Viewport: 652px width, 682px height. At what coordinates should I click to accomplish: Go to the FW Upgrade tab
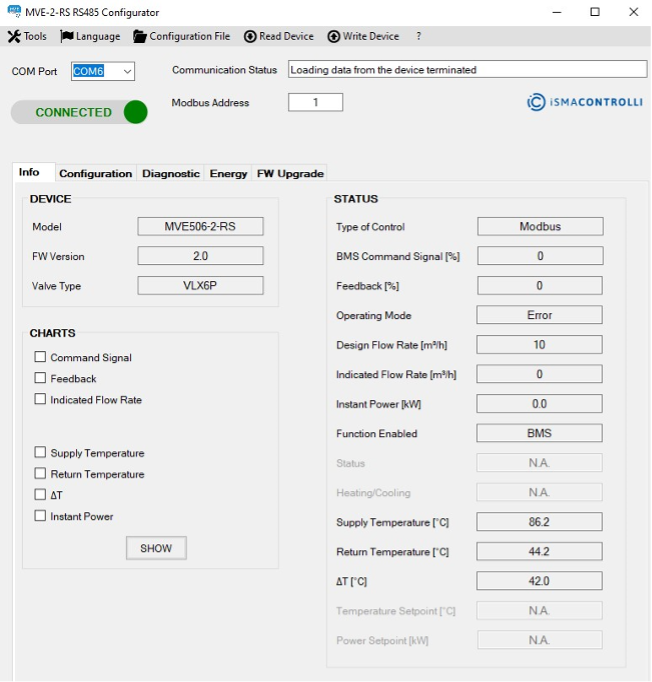290,173
